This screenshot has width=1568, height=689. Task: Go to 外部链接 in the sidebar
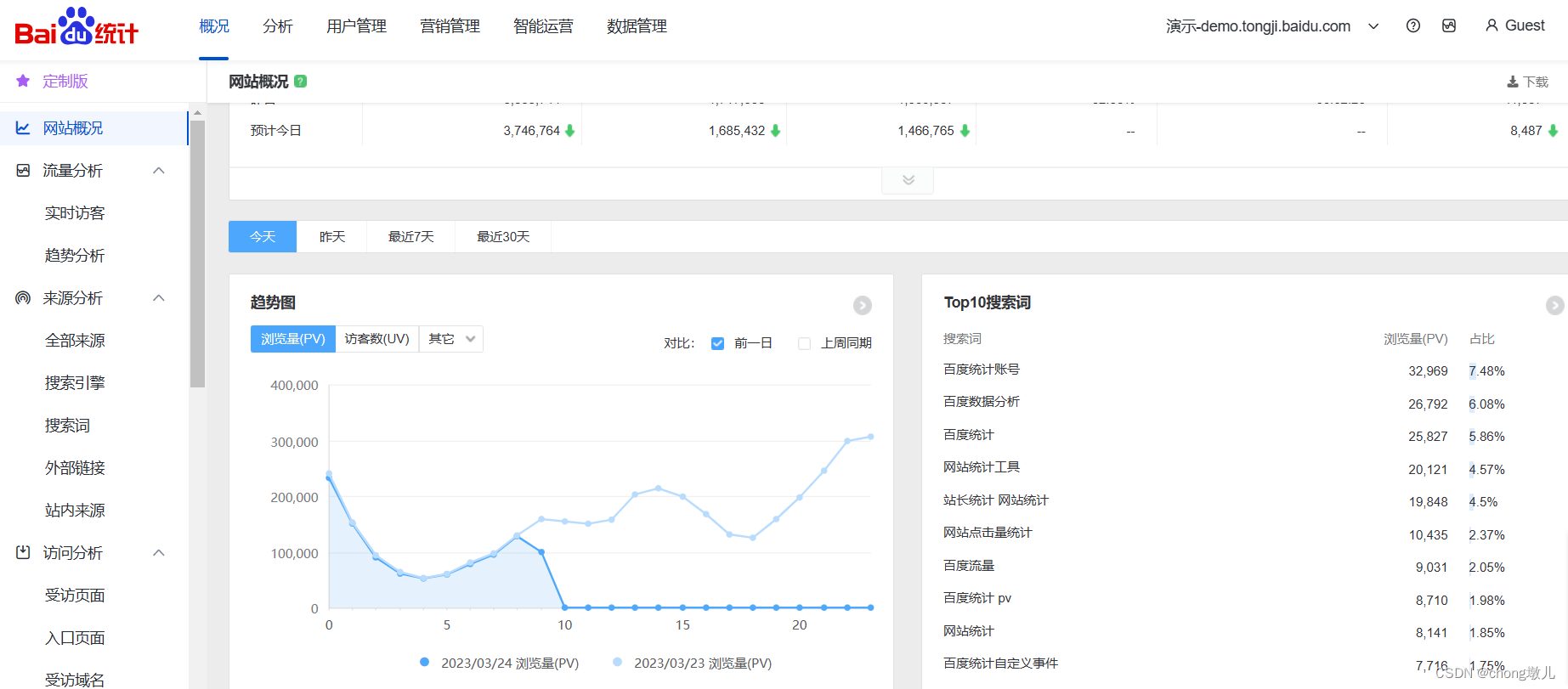coord(75,467)
